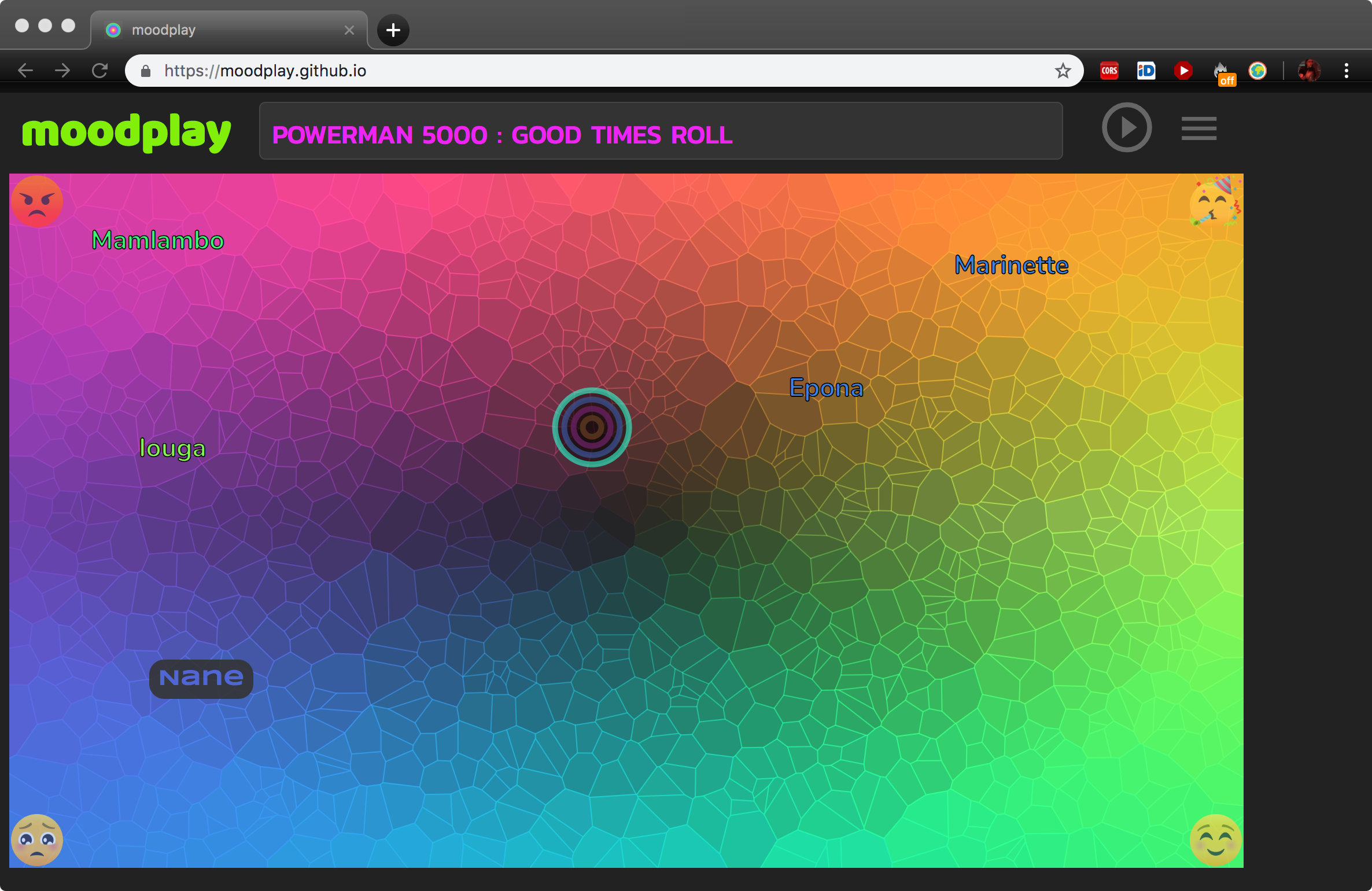The width and height of the screenshot is (1372, 891).
Task: Select the Iouga mood region
Action: pos(175,448)
